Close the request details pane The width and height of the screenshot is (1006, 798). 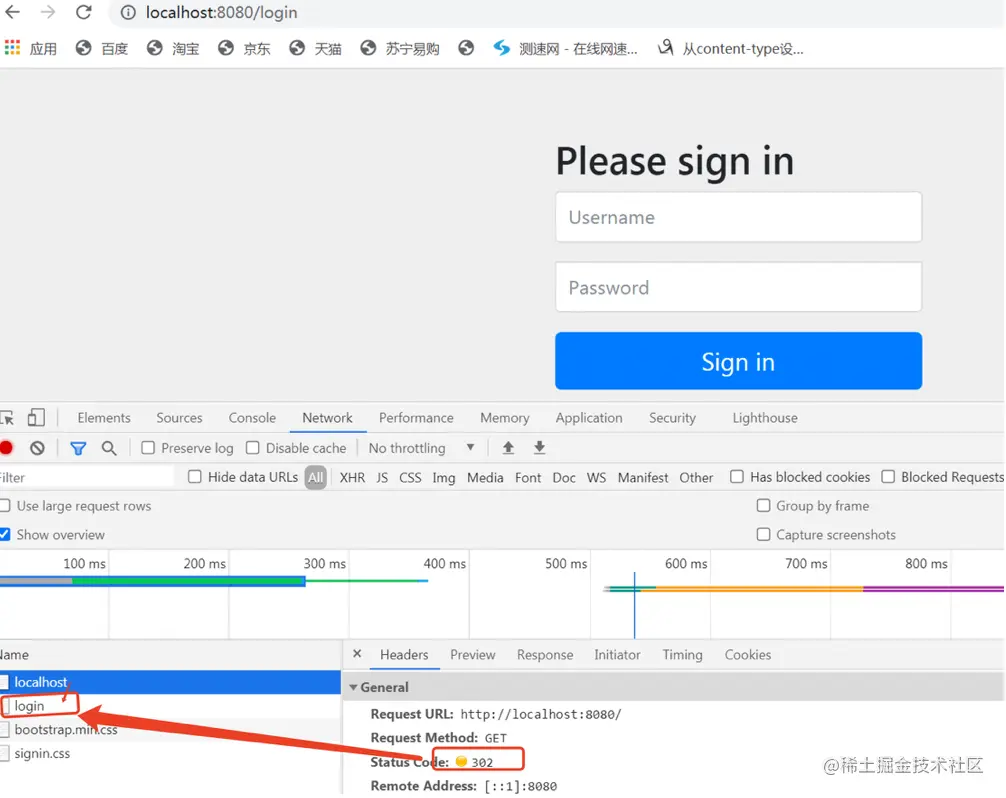tap(357, 654)
